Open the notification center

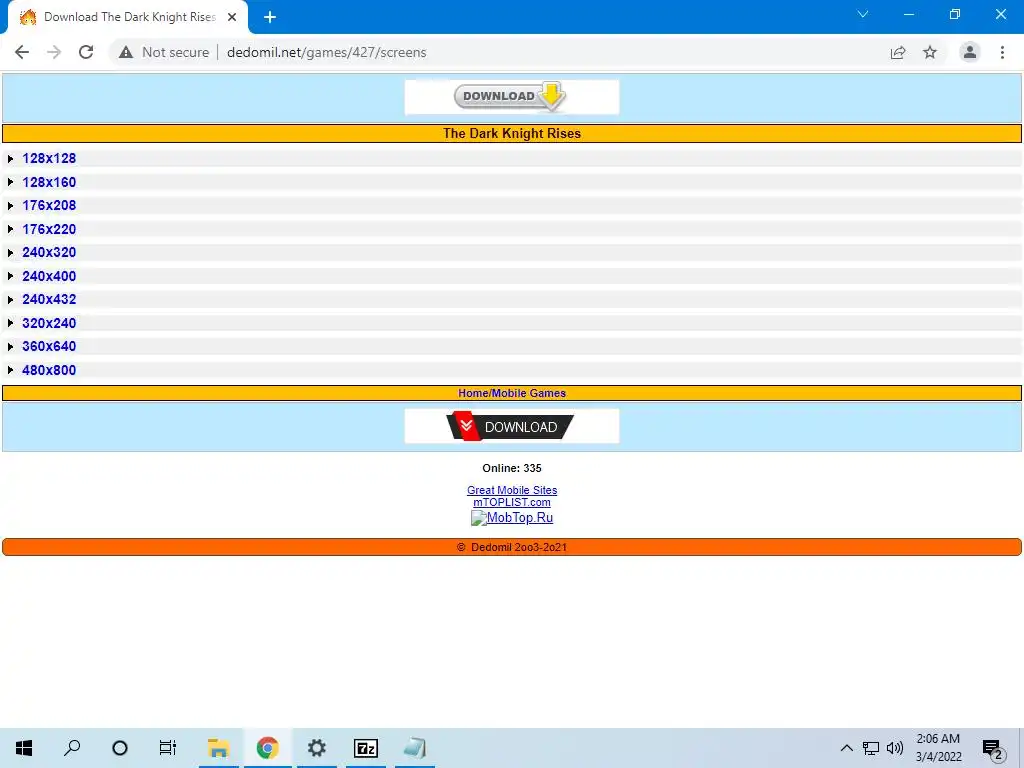coord(993,748)
